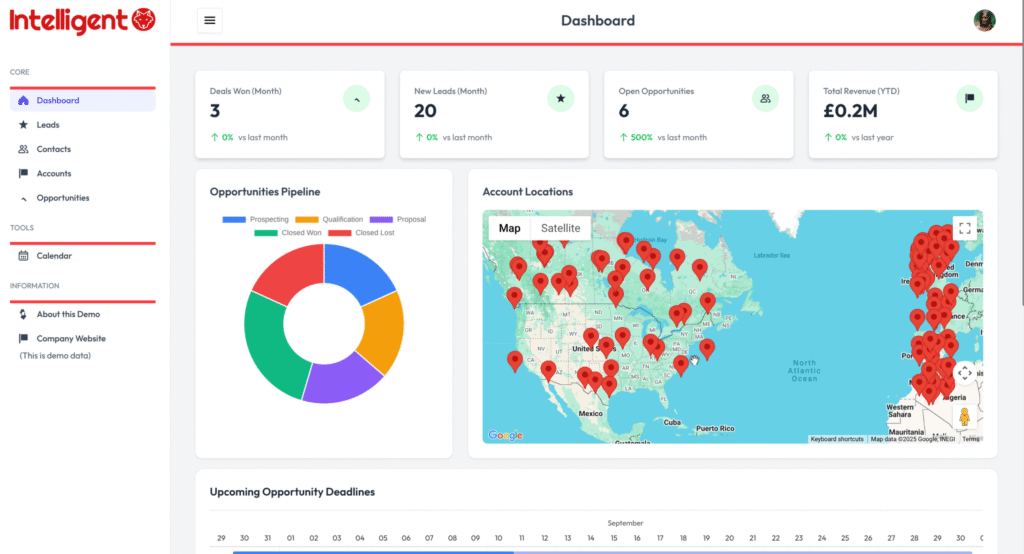1024x554 pixels.
Task: Click the New Leads star icon
Action: [561, 98]
